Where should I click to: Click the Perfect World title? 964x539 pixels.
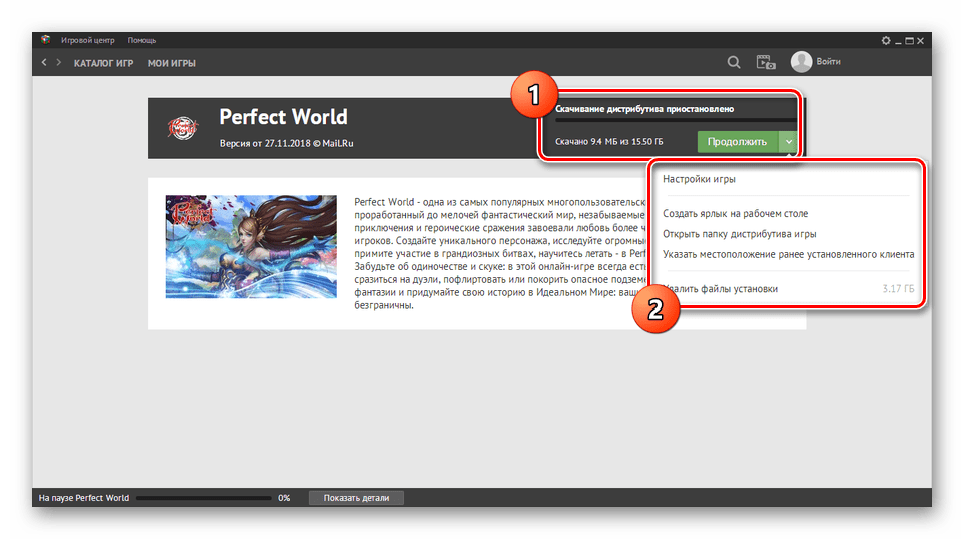pyautogui.click(x=283, y=117)
